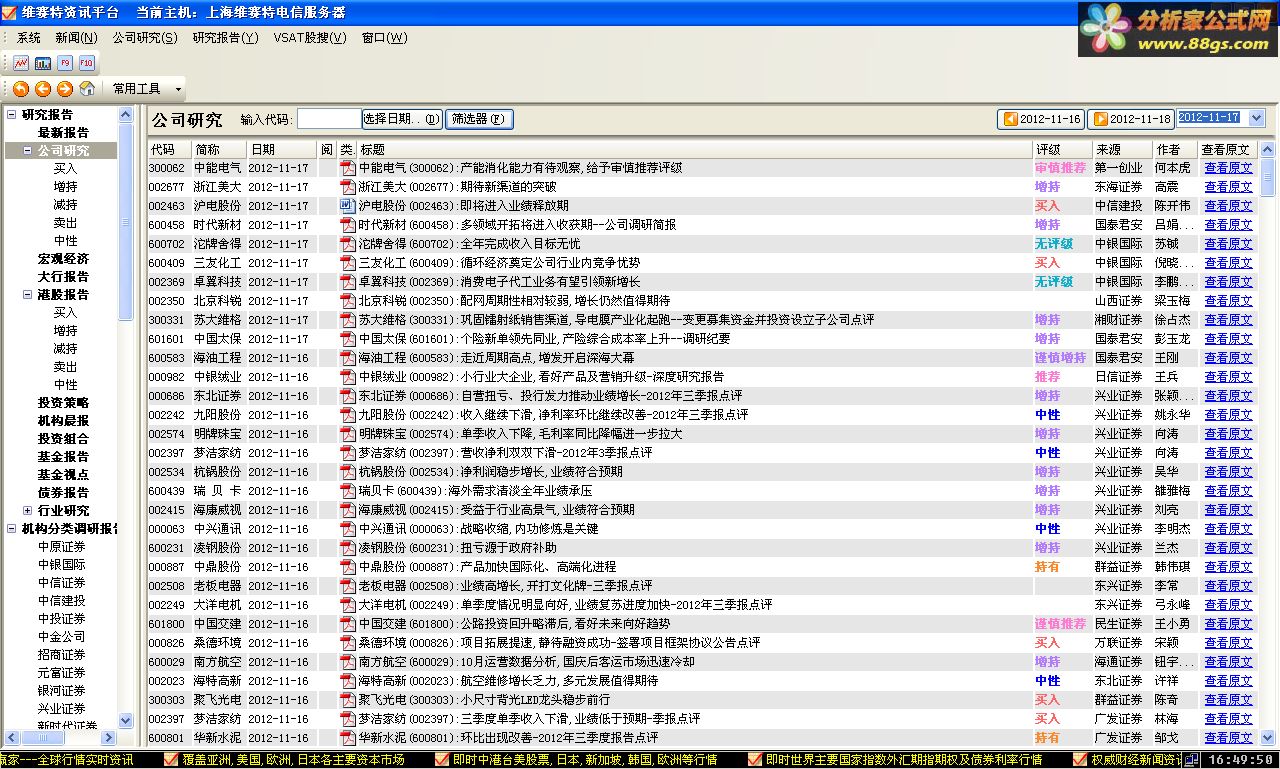
Task: Toggle ticker checkbox 即时世界主要国家指数
Action: 756,760
